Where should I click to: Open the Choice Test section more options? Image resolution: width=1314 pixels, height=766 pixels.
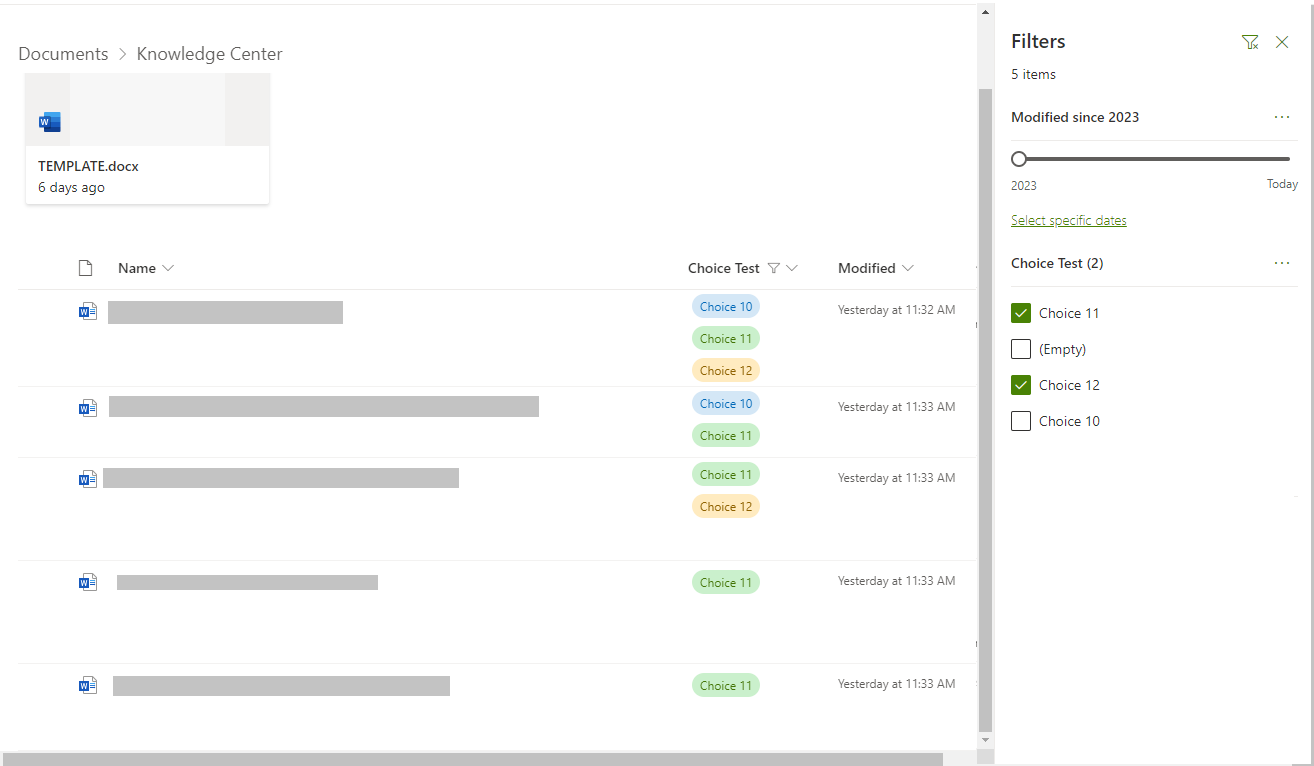click(1282, 263)
